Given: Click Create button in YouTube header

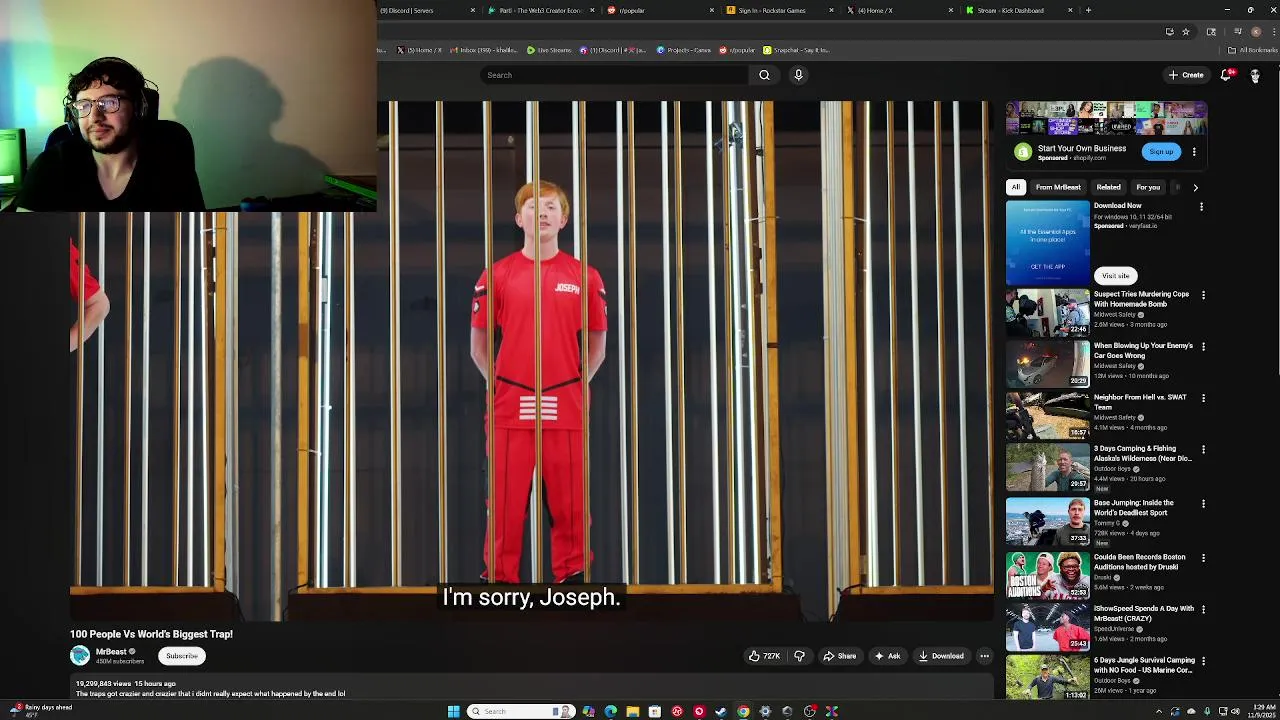Looking at the screenshot, I should coord(1186,75).
